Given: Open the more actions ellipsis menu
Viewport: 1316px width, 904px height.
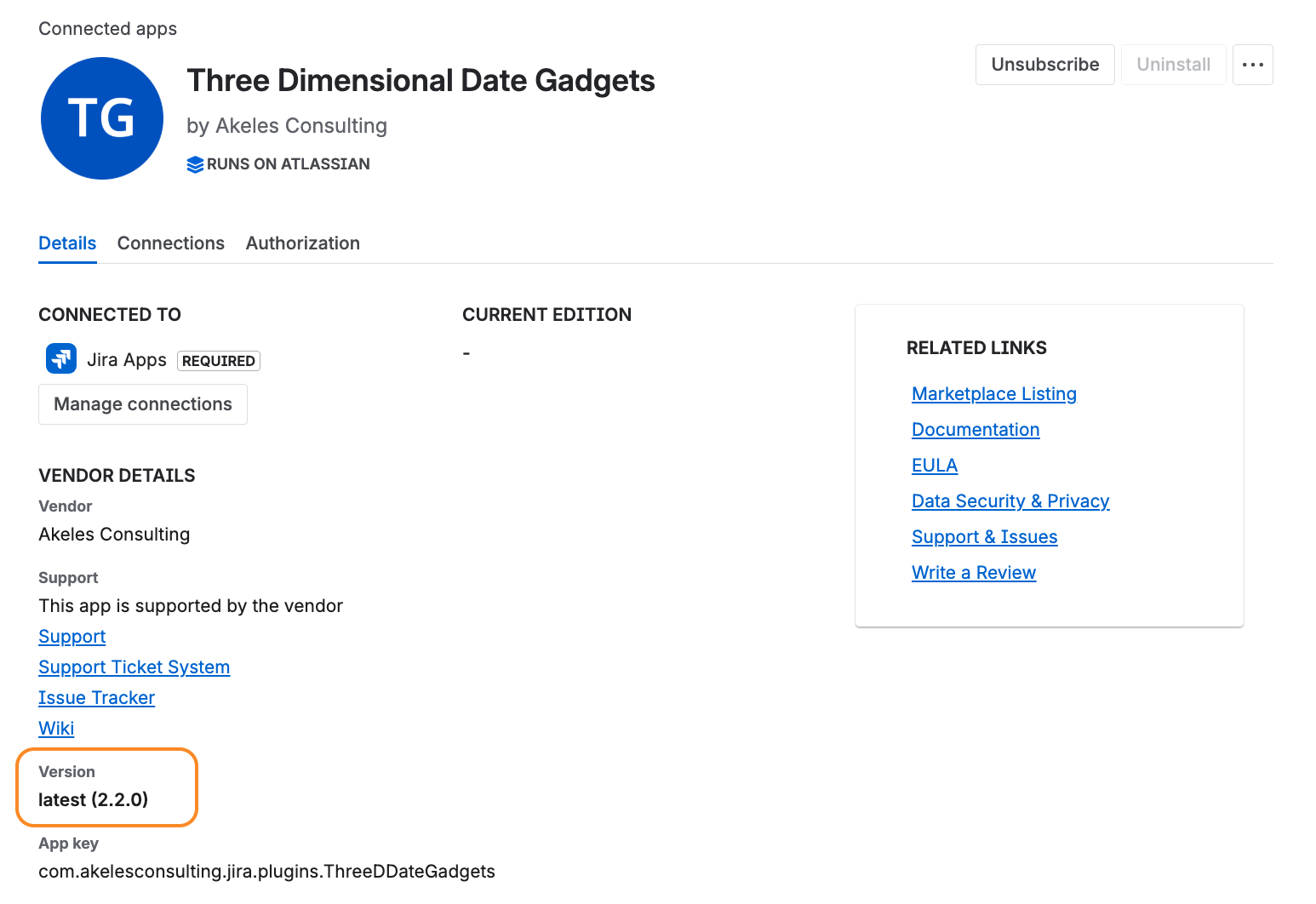Looking at the screenshot, I should 1252,65.
